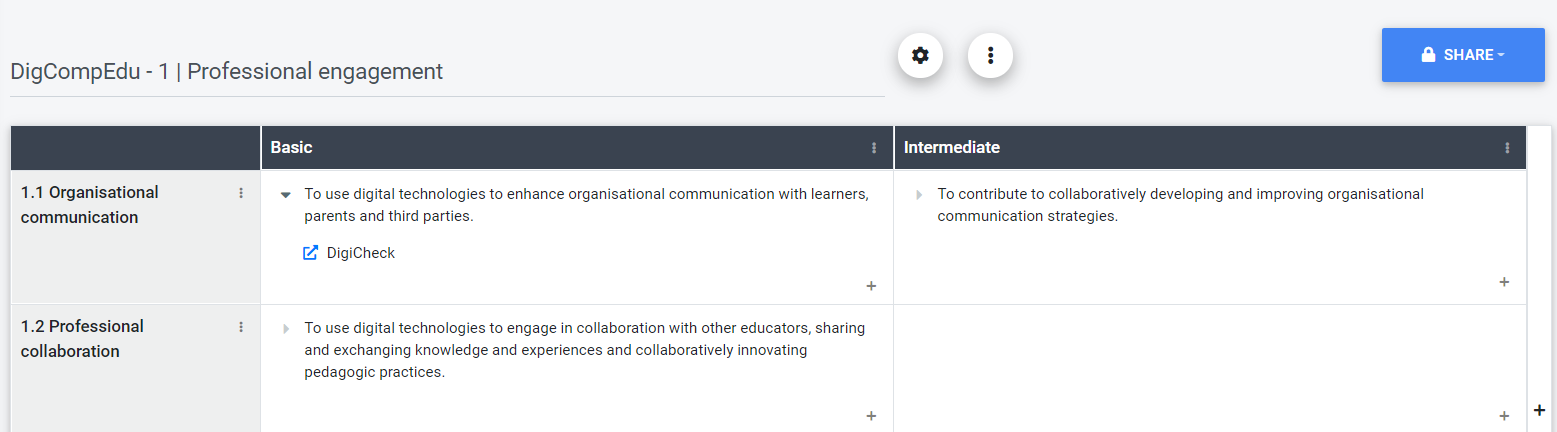The width and height of the screenshot is (1557, 432).
Task: Add a new column with the plus icon
Action: [1539, 410]
